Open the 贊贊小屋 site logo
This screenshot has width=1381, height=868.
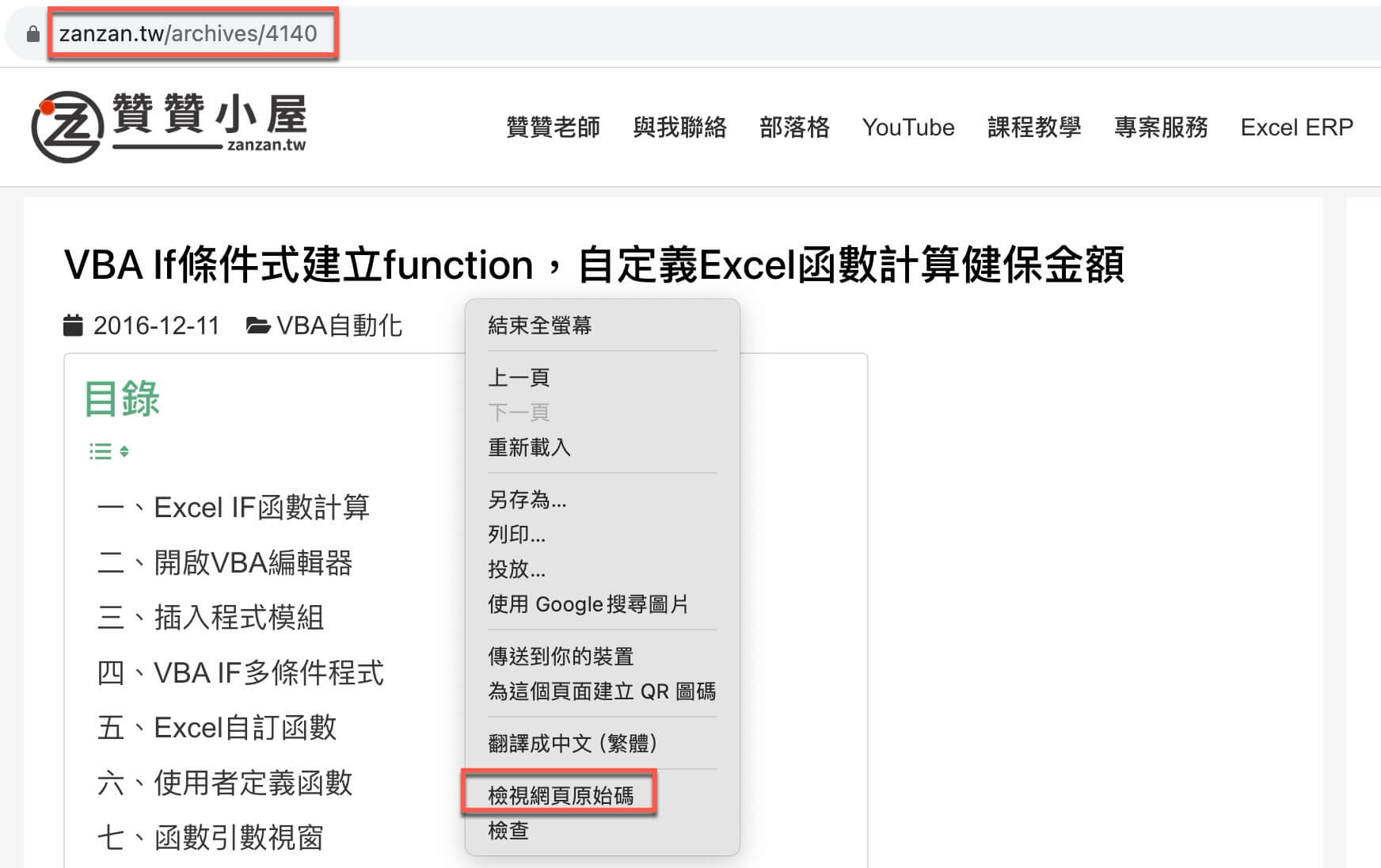pos(169,127)
